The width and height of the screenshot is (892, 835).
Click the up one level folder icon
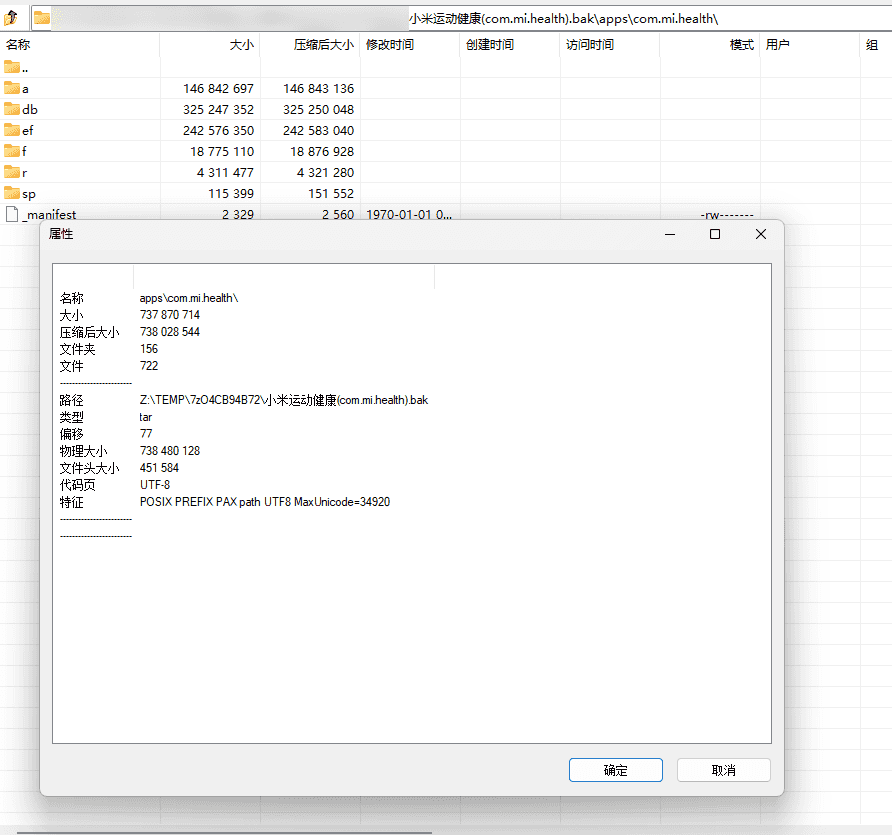point(11,18)
